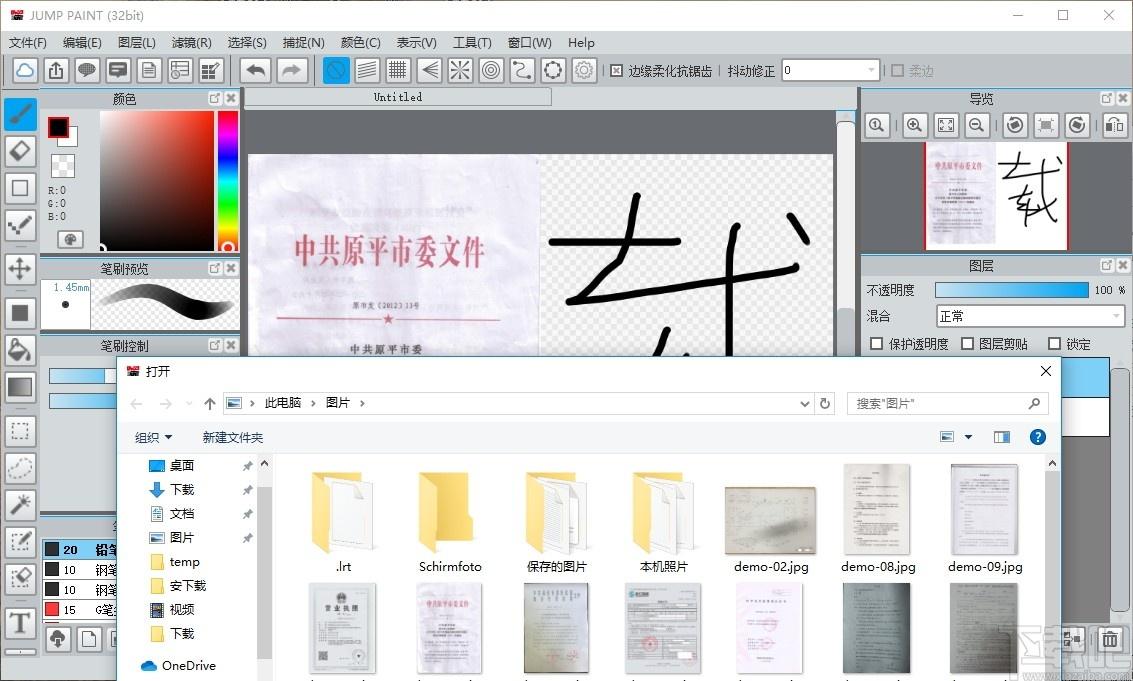Screen dimensions: 1133x681
Task: Rotate view right in navigator
Action: (x=1077, y=125)
